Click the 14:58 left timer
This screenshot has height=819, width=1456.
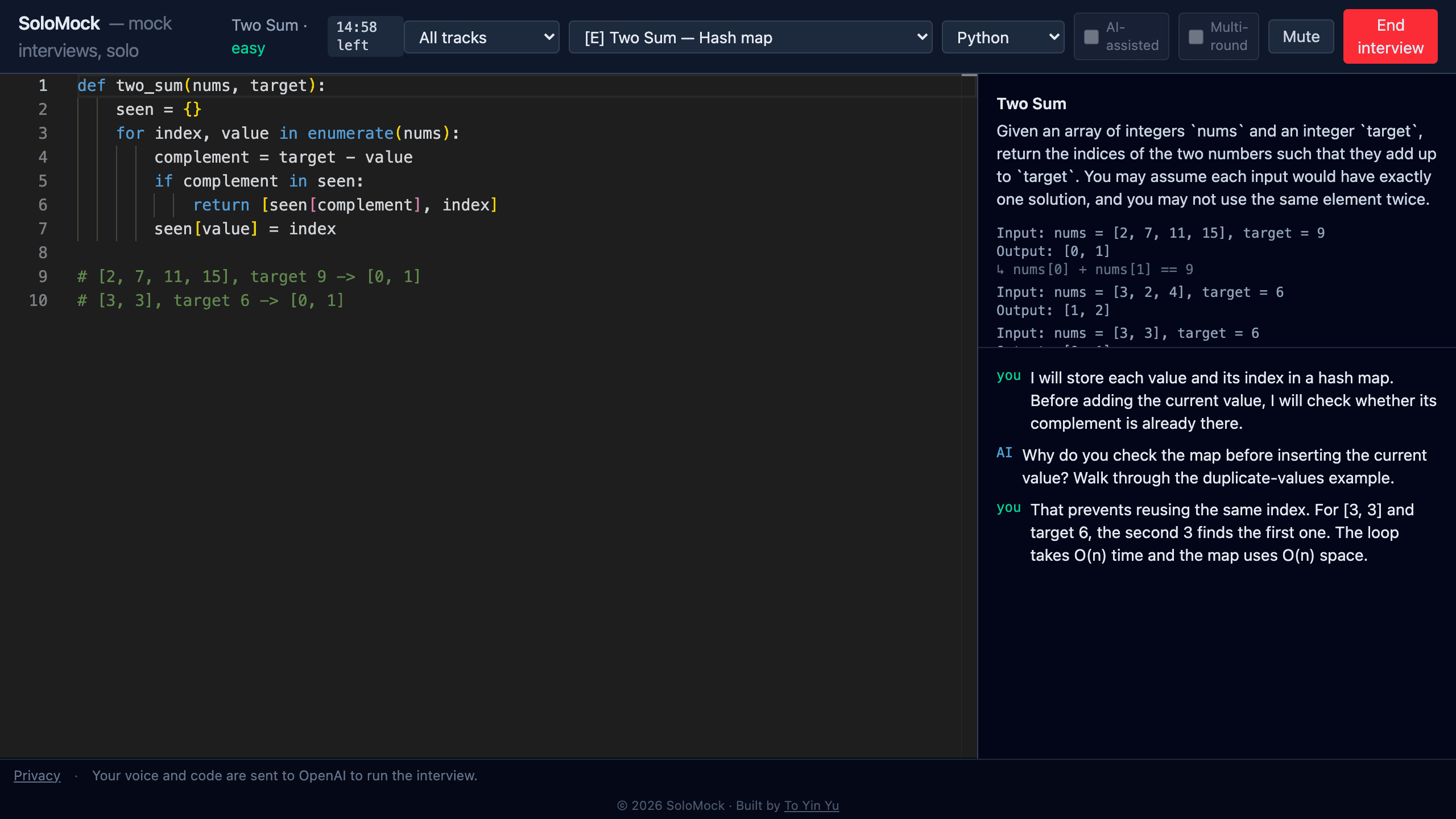click(x=365, y=36)
